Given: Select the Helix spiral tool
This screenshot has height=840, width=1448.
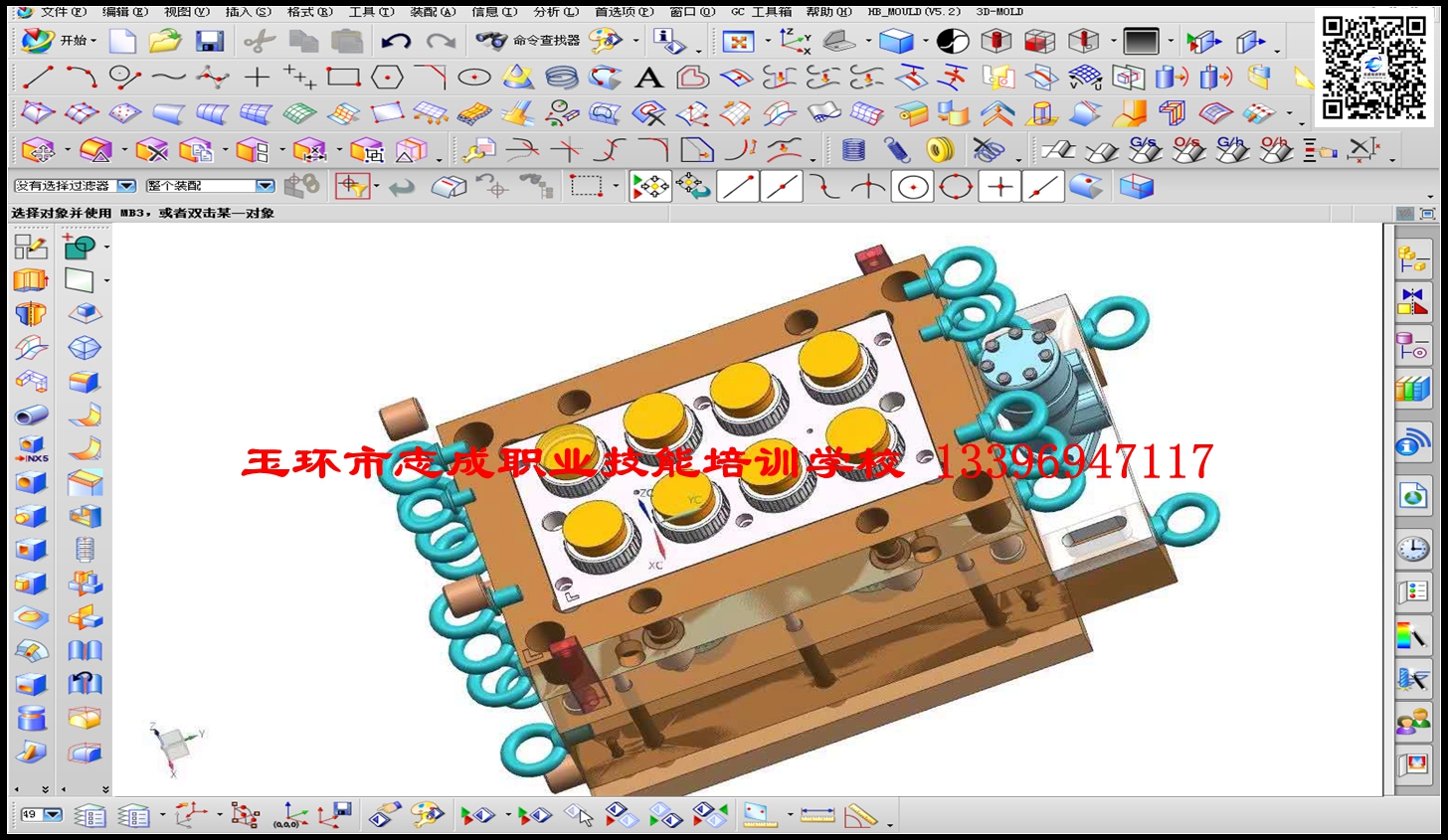Looking at the screenshot, I should pyautogui.click(x=562, y=77).
